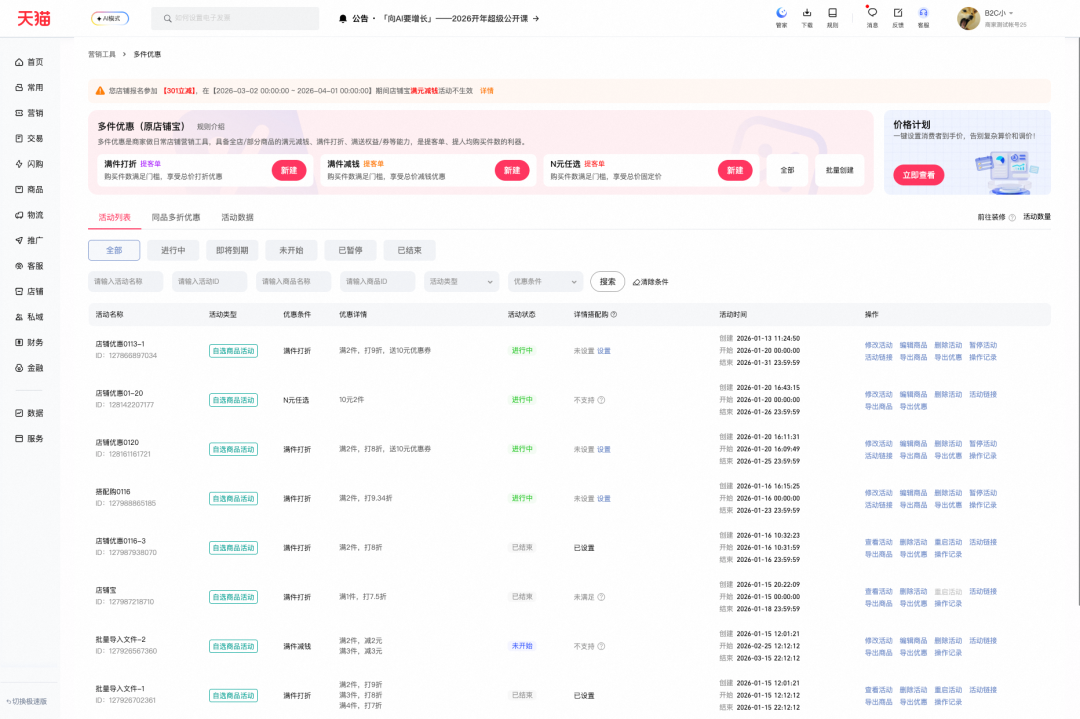1080x719 pixels.
Task: Open 详情 link in warning banner
Action: tap(486, 91)
